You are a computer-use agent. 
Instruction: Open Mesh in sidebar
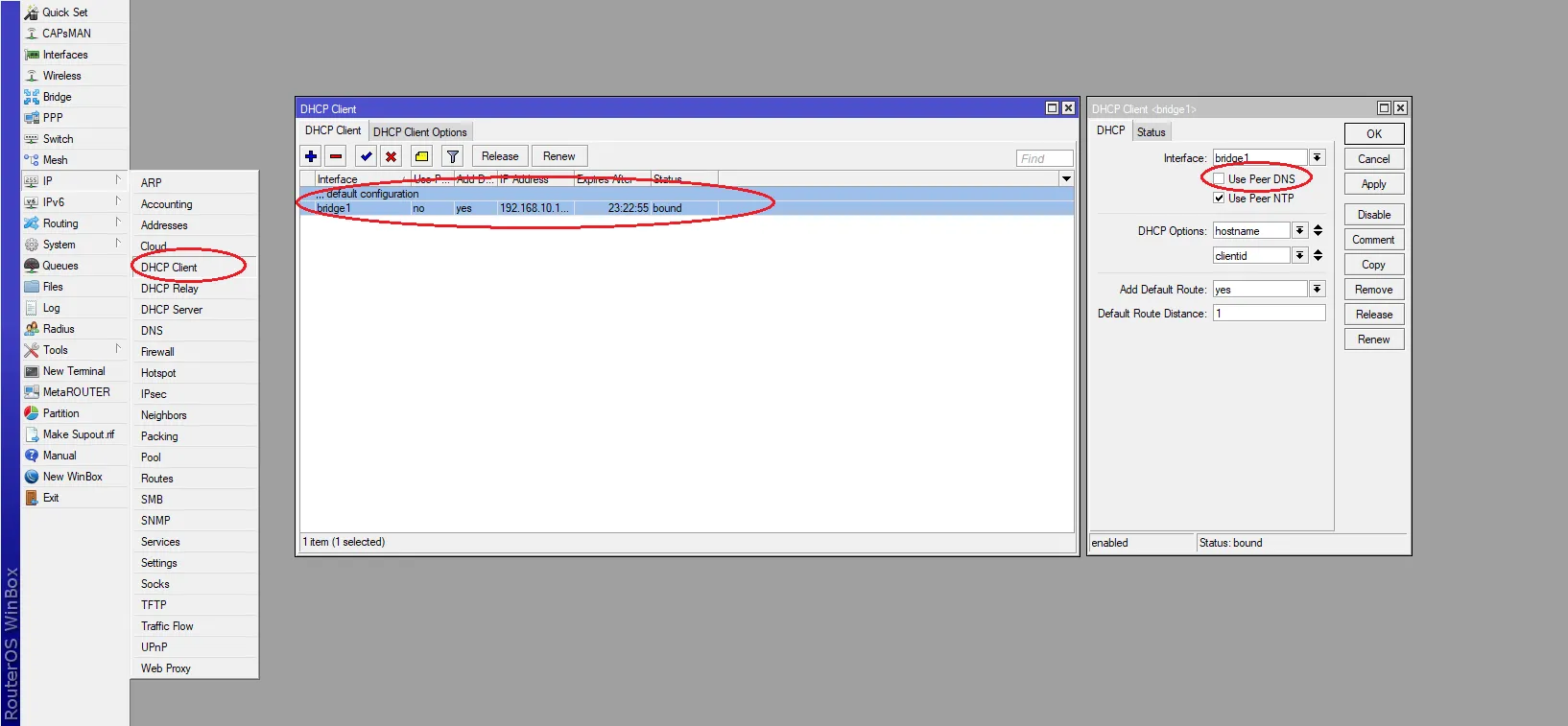55,160
